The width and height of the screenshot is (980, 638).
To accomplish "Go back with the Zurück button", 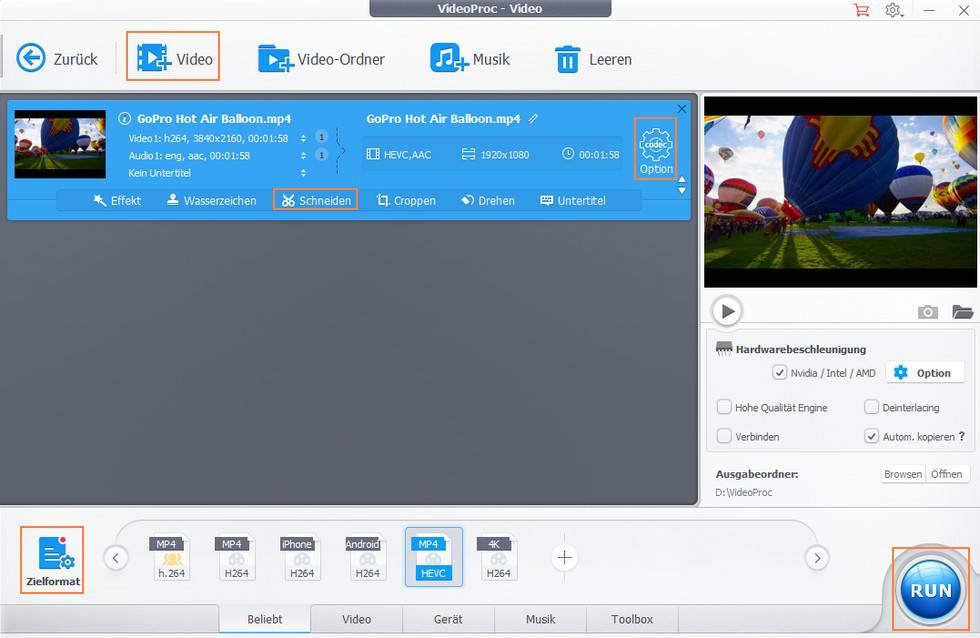I will pyautogui.click(x=57, y=59).
